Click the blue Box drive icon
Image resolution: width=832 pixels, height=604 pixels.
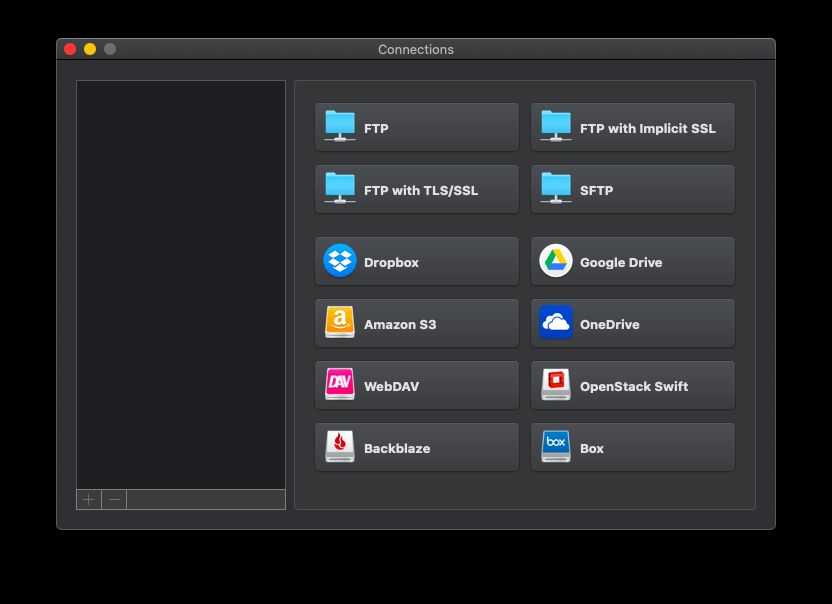tap(556, 447)
